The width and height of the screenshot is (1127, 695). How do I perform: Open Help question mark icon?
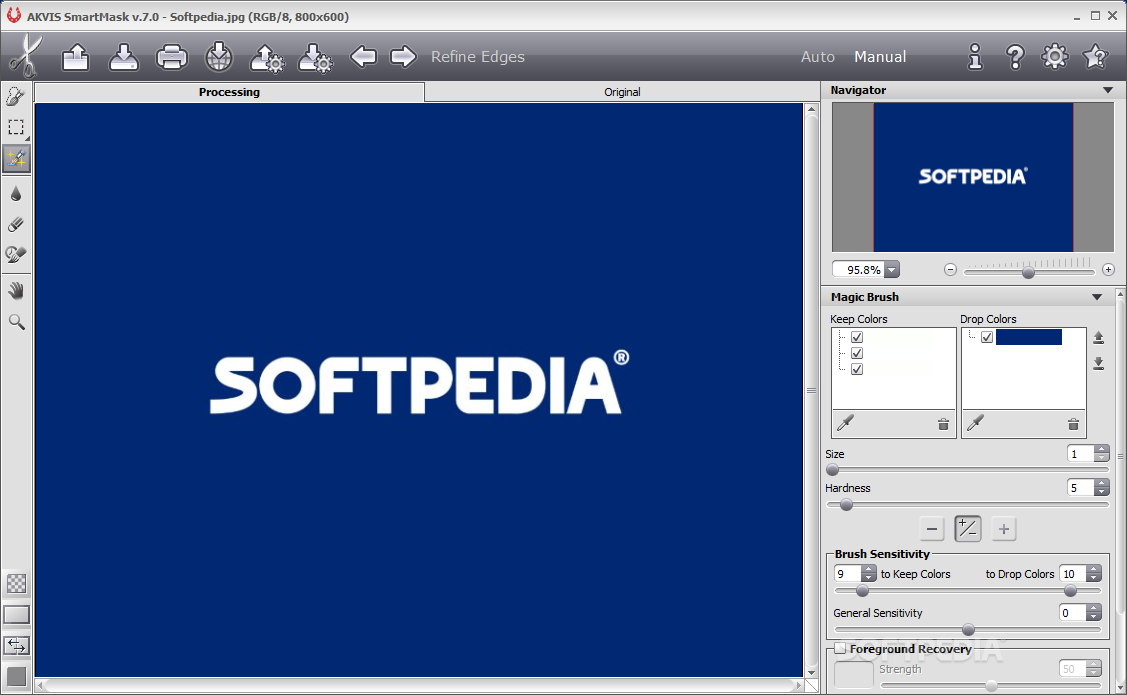(x=1015, y=57)
